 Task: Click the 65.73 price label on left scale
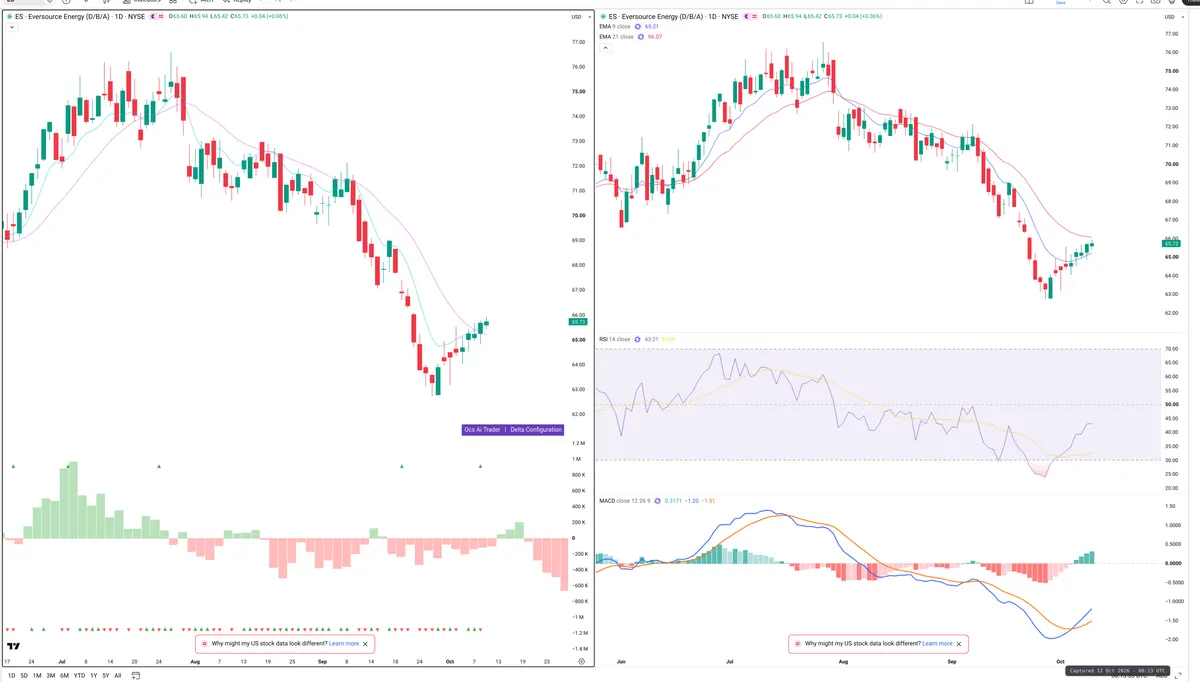(577, 322)
